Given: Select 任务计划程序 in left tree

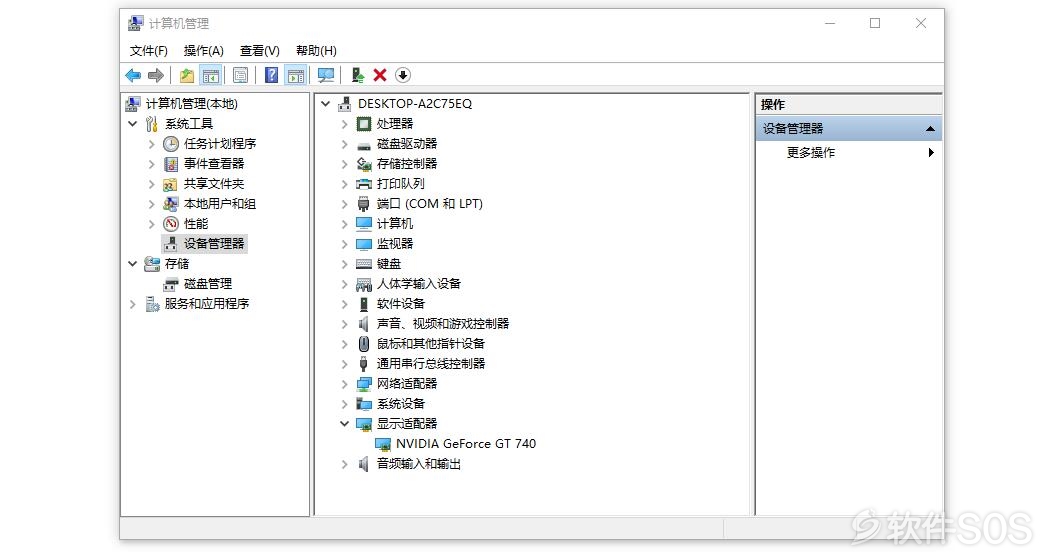Looking at the screenshot, I should [220, 144].
